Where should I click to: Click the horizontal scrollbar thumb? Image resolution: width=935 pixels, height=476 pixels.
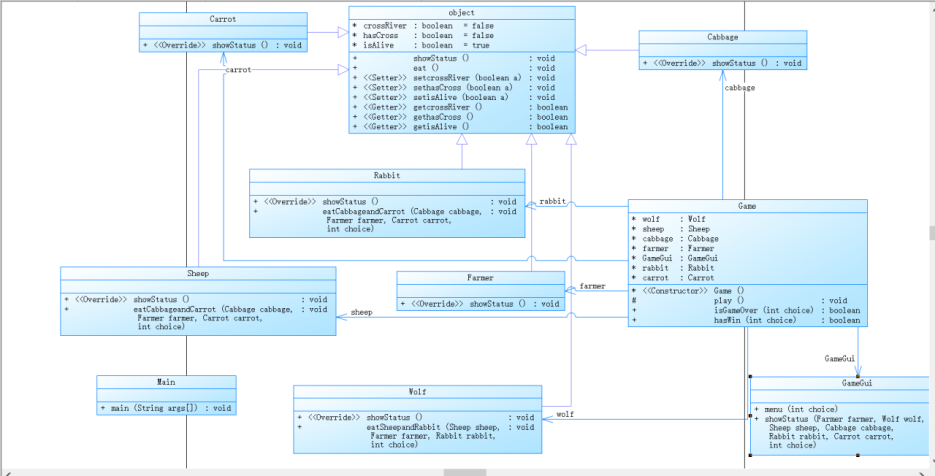tap(465, 472)
